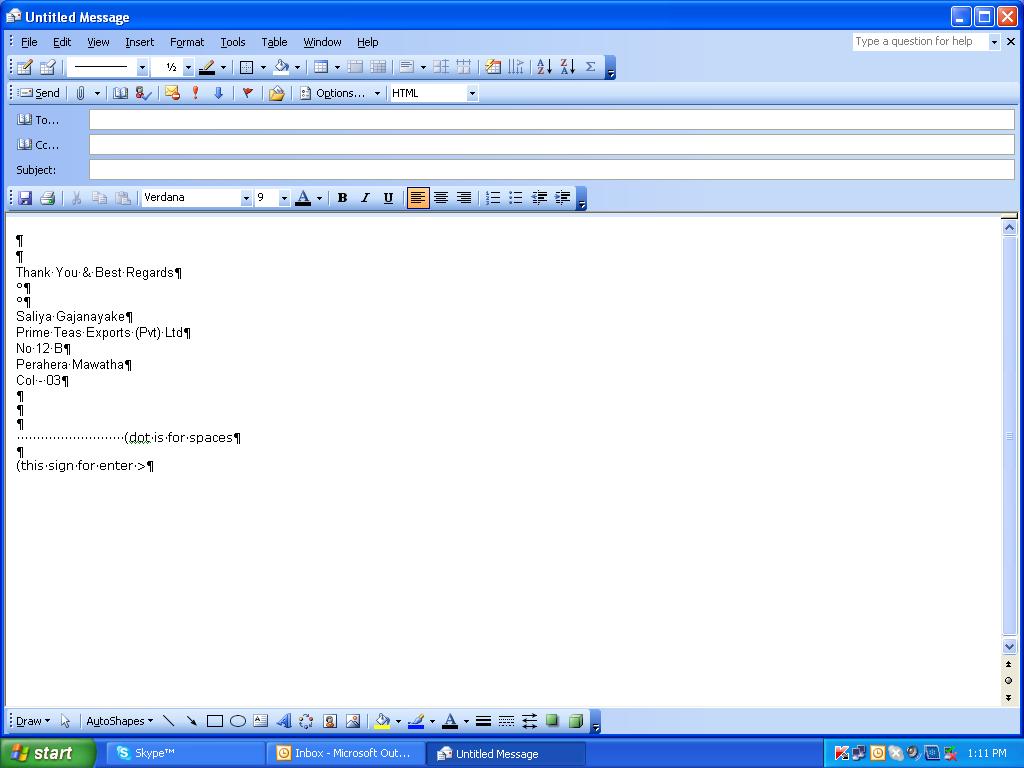Click the Options... button

tap(333, 93)
